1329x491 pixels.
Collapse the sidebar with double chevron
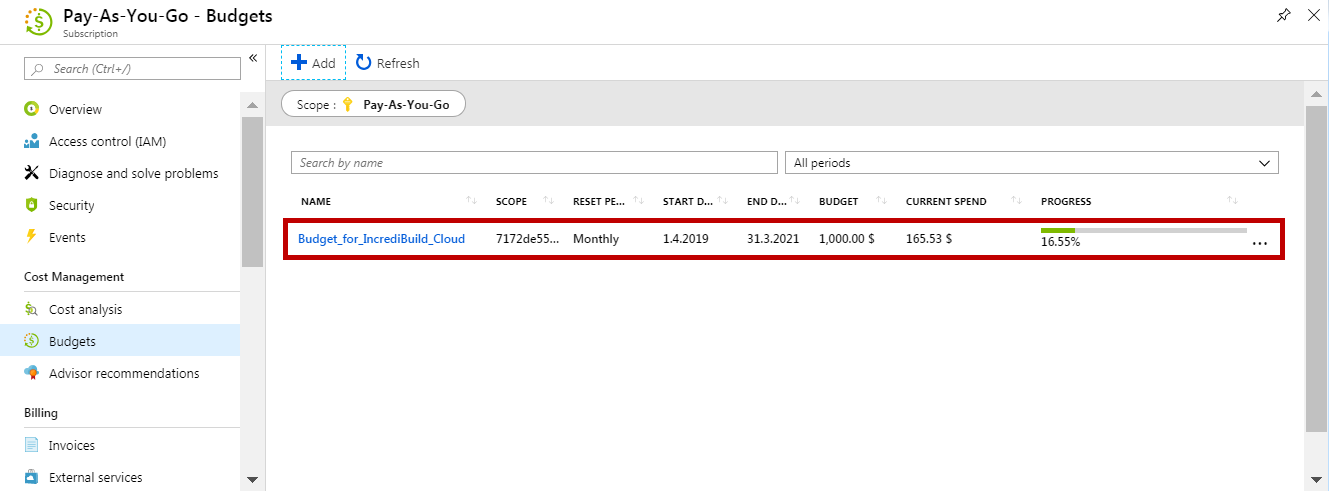(x=253, y=58)
